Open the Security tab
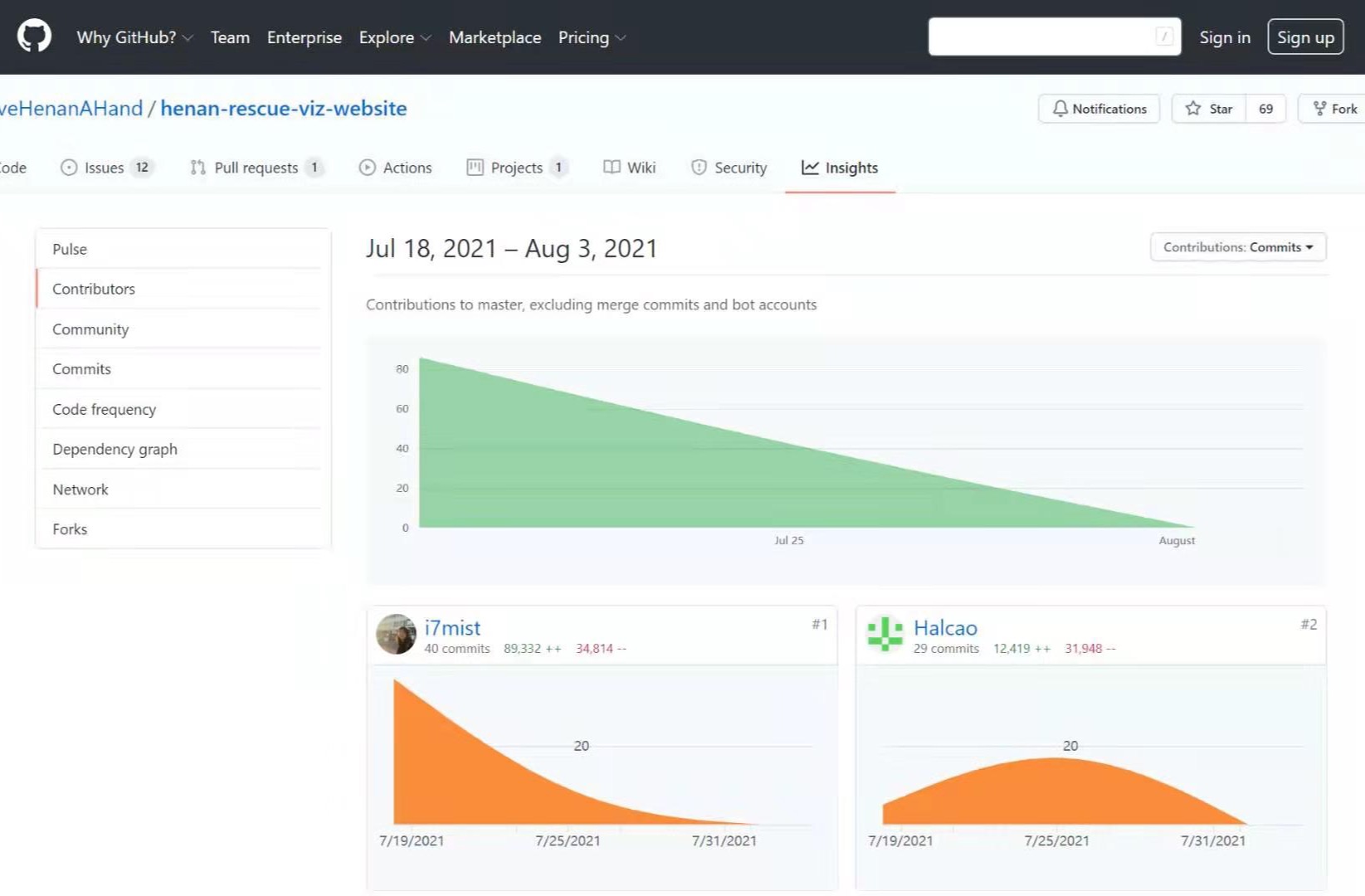The height and width of the screenshot is (896, 1365). (729, 168)
